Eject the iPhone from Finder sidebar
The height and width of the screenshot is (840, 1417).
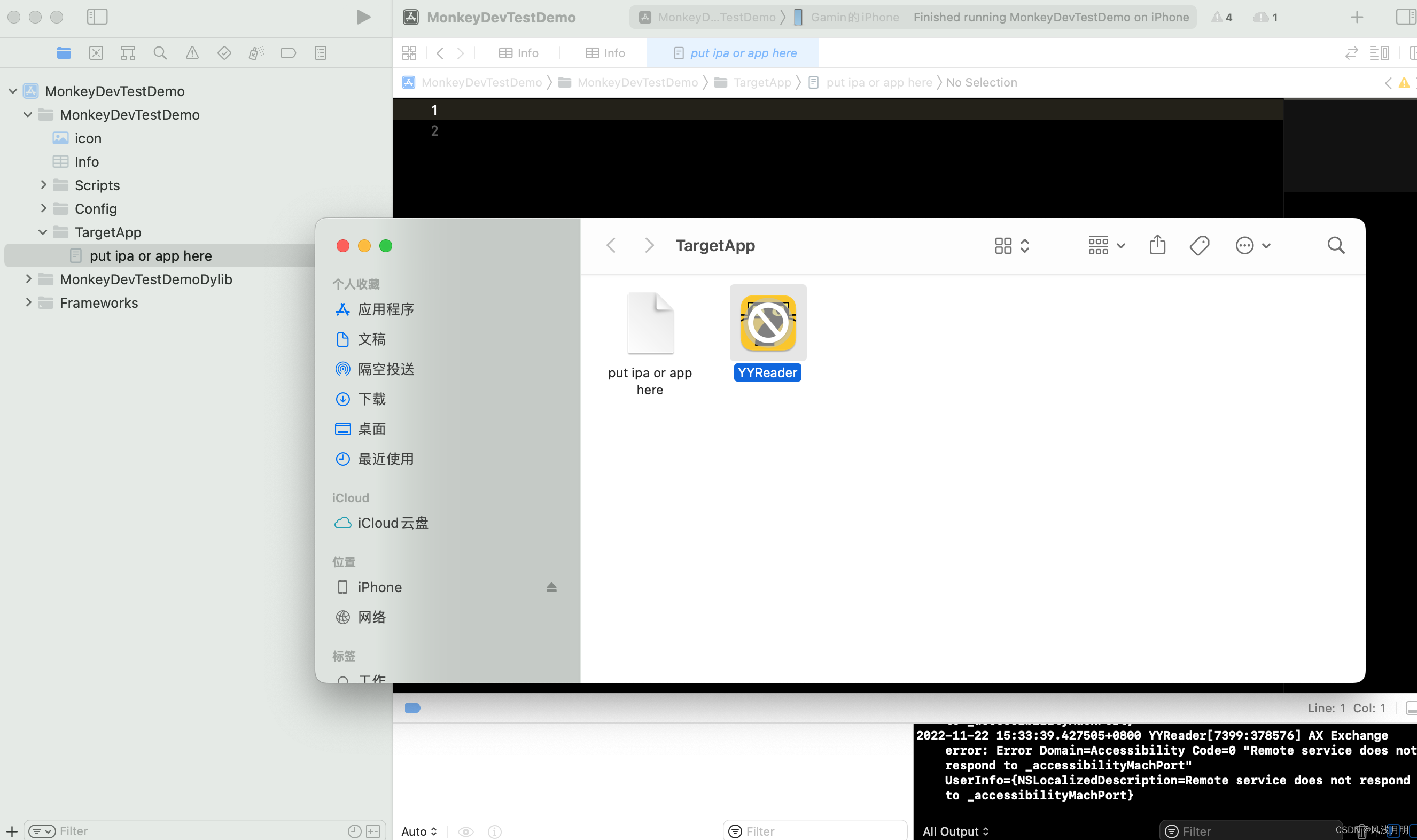click(x=551, y=587)
